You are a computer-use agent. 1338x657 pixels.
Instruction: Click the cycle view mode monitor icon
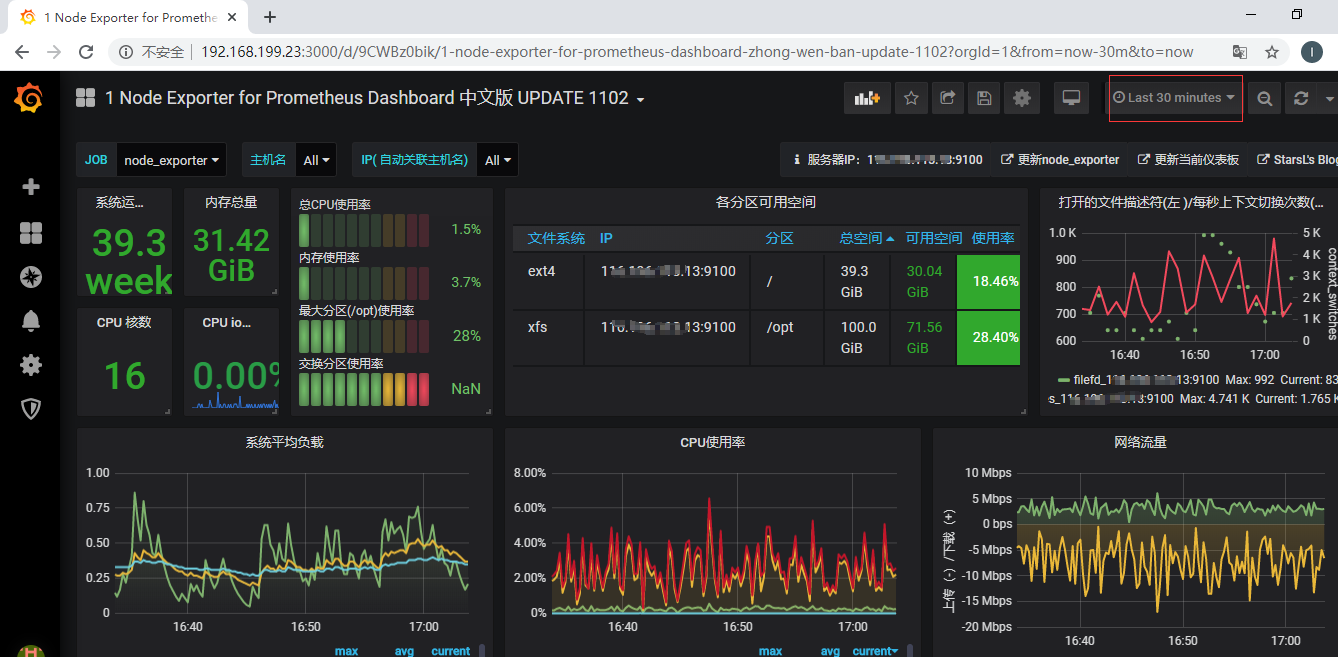[1072, 98]
